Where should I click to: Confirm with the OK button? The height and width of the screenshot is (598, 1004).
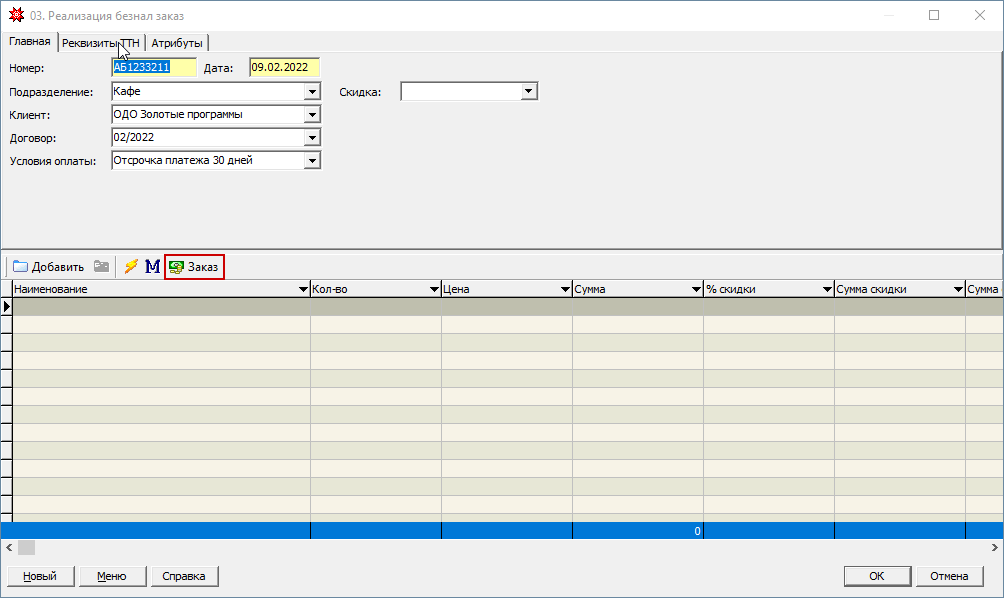(876, 576)
